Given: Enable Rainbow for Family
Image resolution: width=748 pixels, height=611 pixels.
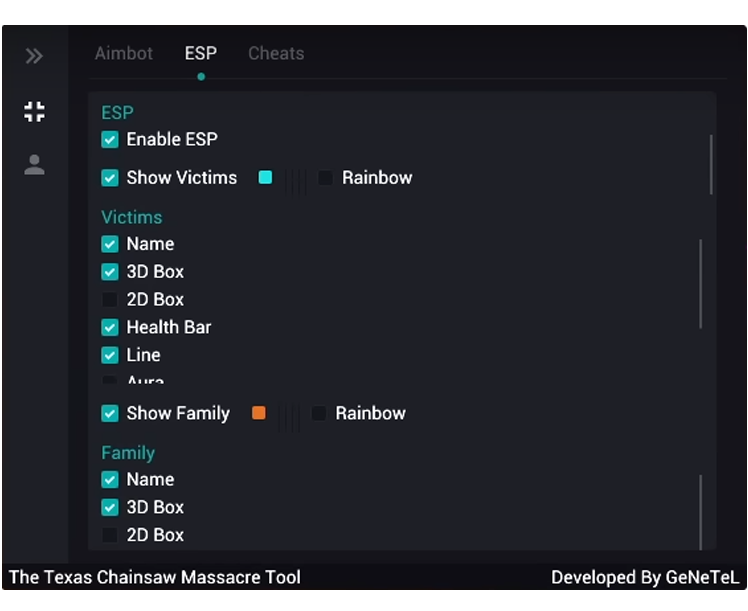Looking at the screenshot, I should [x=319, y=413].
